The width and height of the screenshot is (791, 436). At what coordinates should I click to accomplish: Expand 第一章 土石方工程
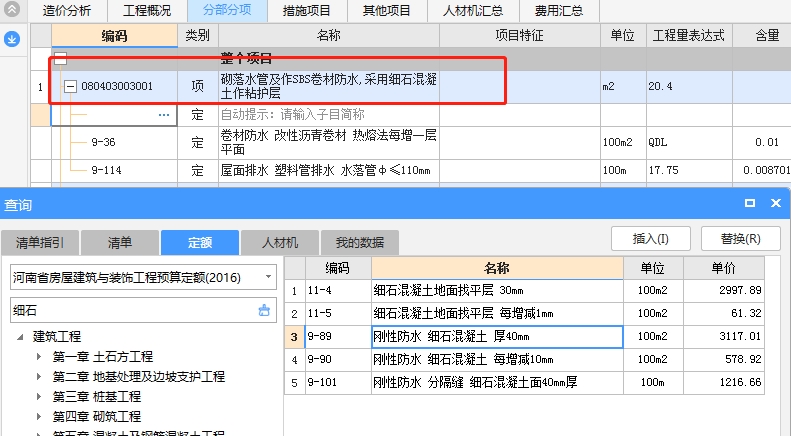pos(39,356)
